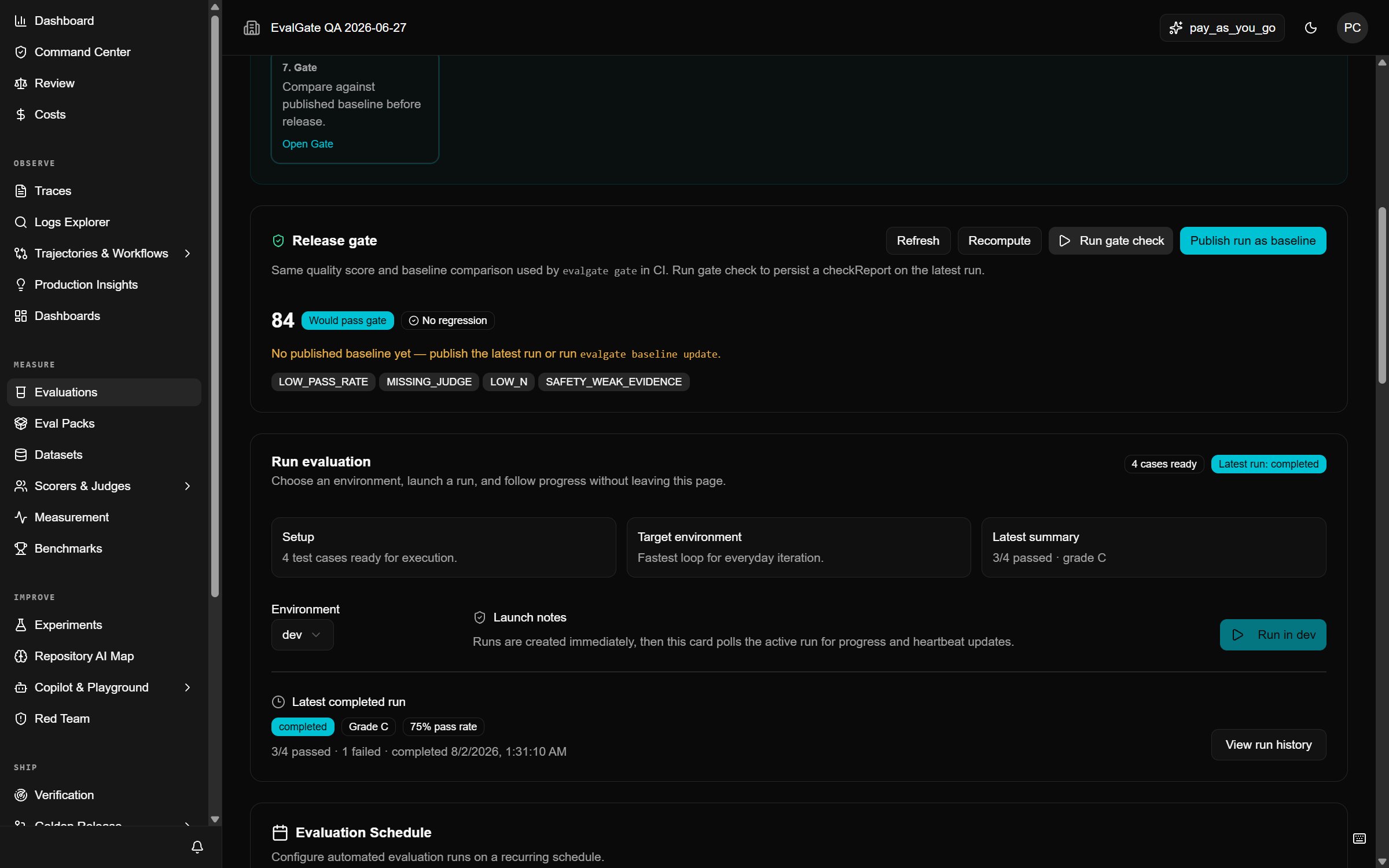The height and width of the screenshot is (868, 1389).
Task: Go to Review in the sidebar
Action: click(x=104, y=83)
